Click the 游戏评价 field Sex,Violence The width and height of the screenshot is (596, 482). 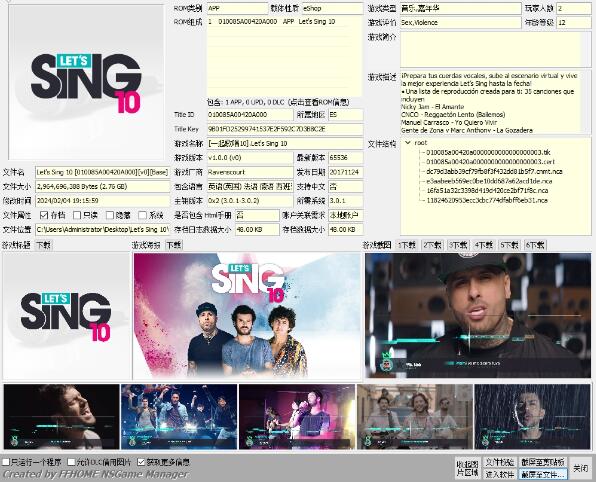pos(460,22)
